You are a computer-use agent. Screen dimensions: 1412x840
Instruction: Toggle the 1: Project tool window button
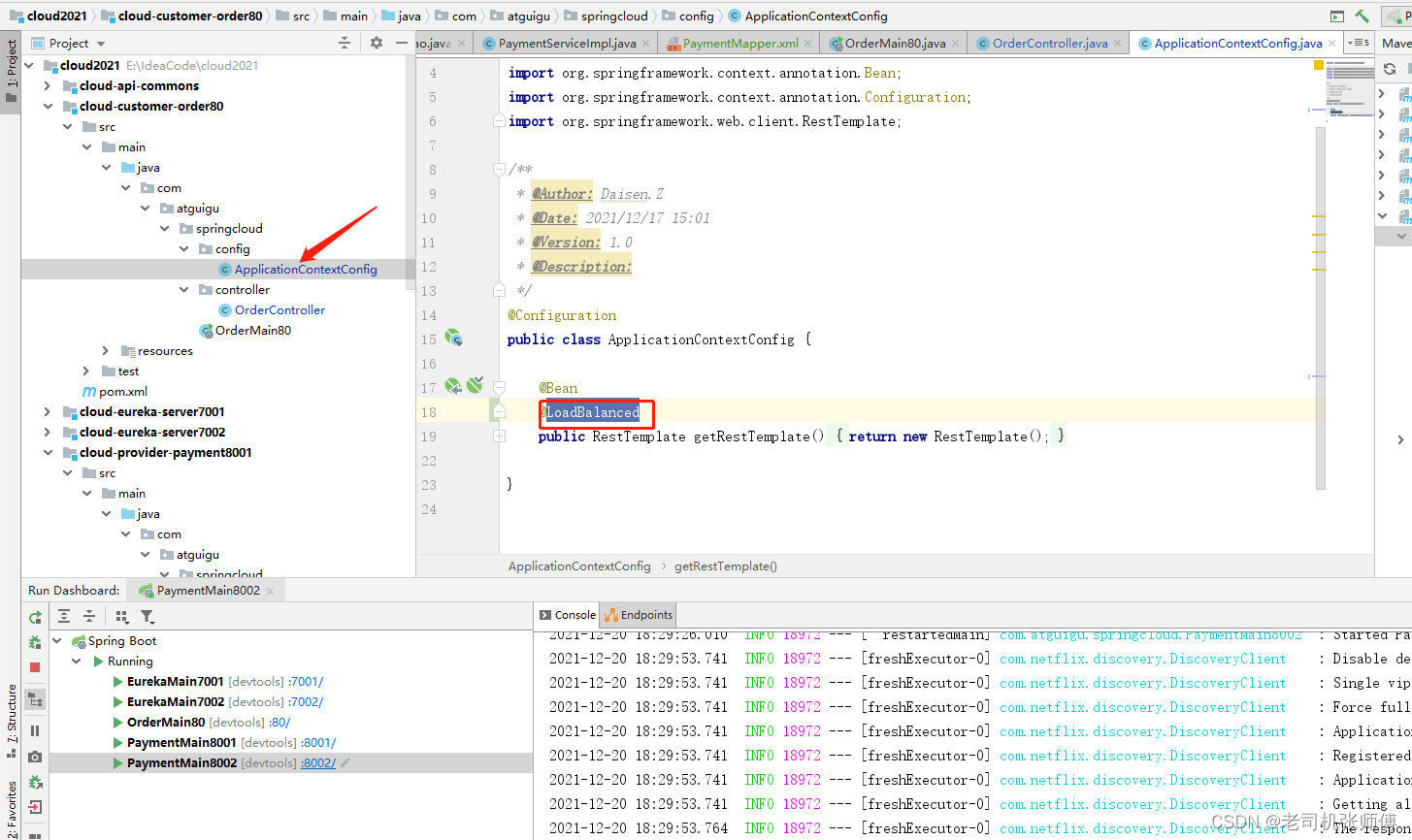[x=11, y=73]
